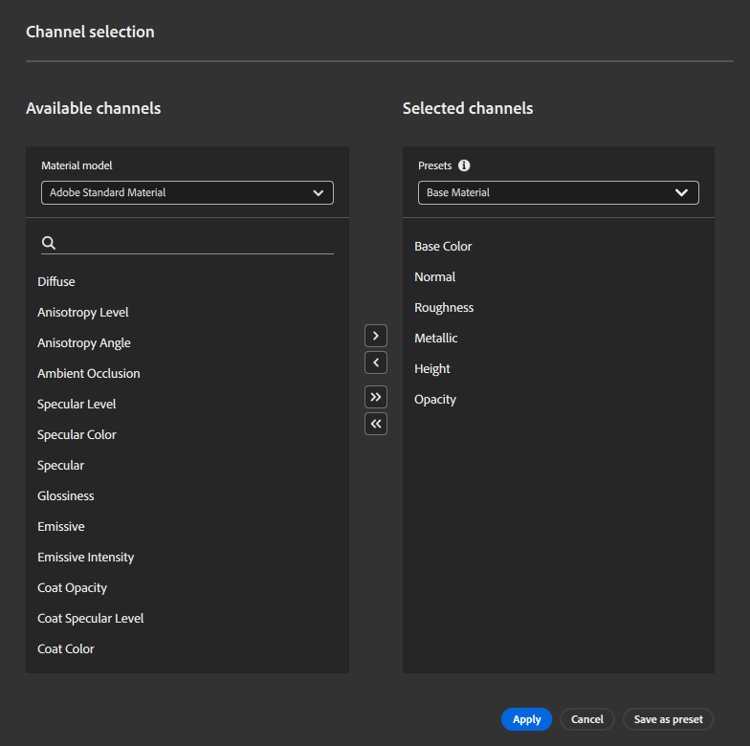Select Specular Color channel
The height and width of the screenshot is (746, 750).
77,435
